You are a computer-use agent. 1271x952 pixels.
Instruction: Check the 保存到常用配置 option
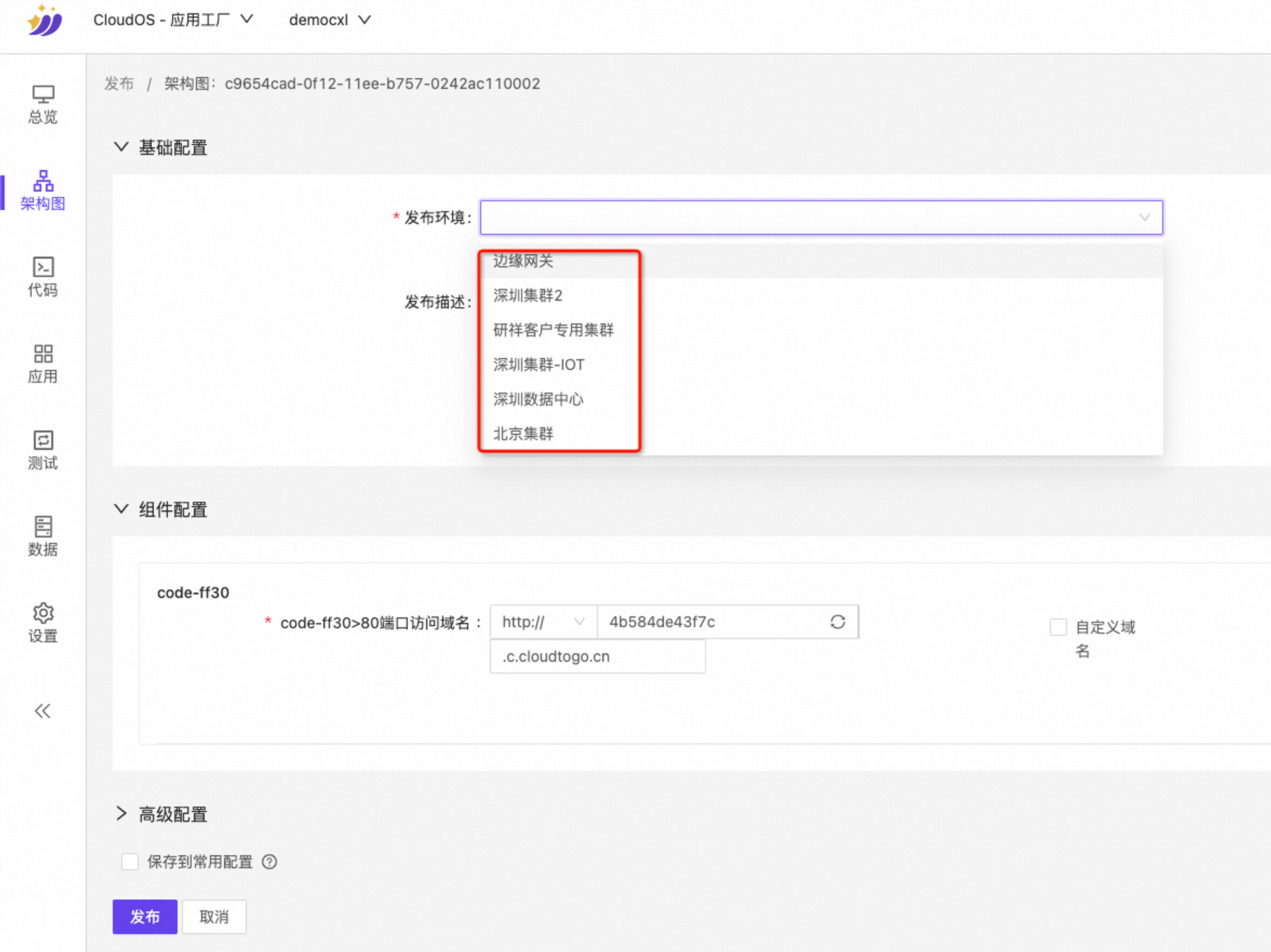coord(130,861)
